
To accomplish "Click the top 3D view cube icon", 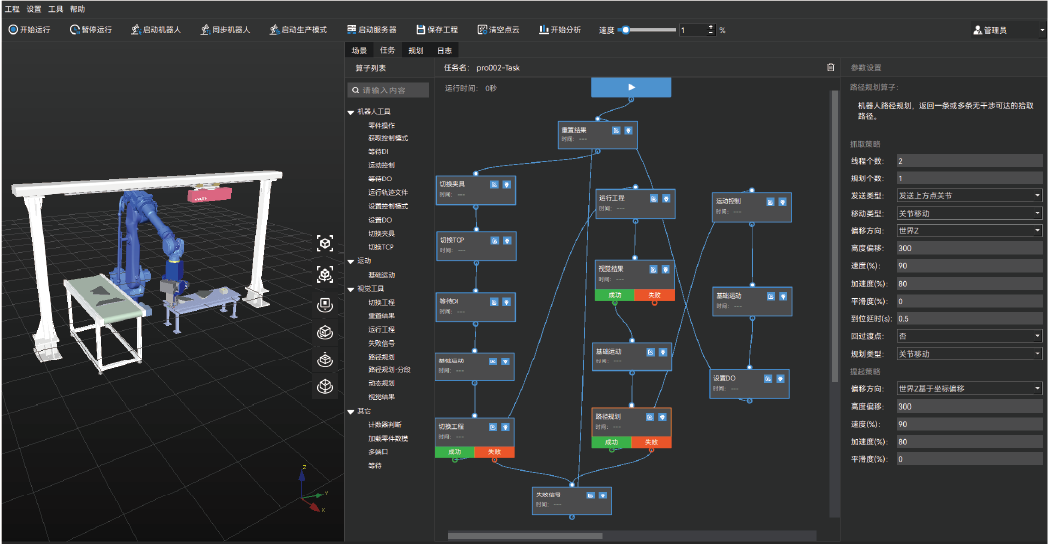I will pyautogui.click(x=325, y=243).
